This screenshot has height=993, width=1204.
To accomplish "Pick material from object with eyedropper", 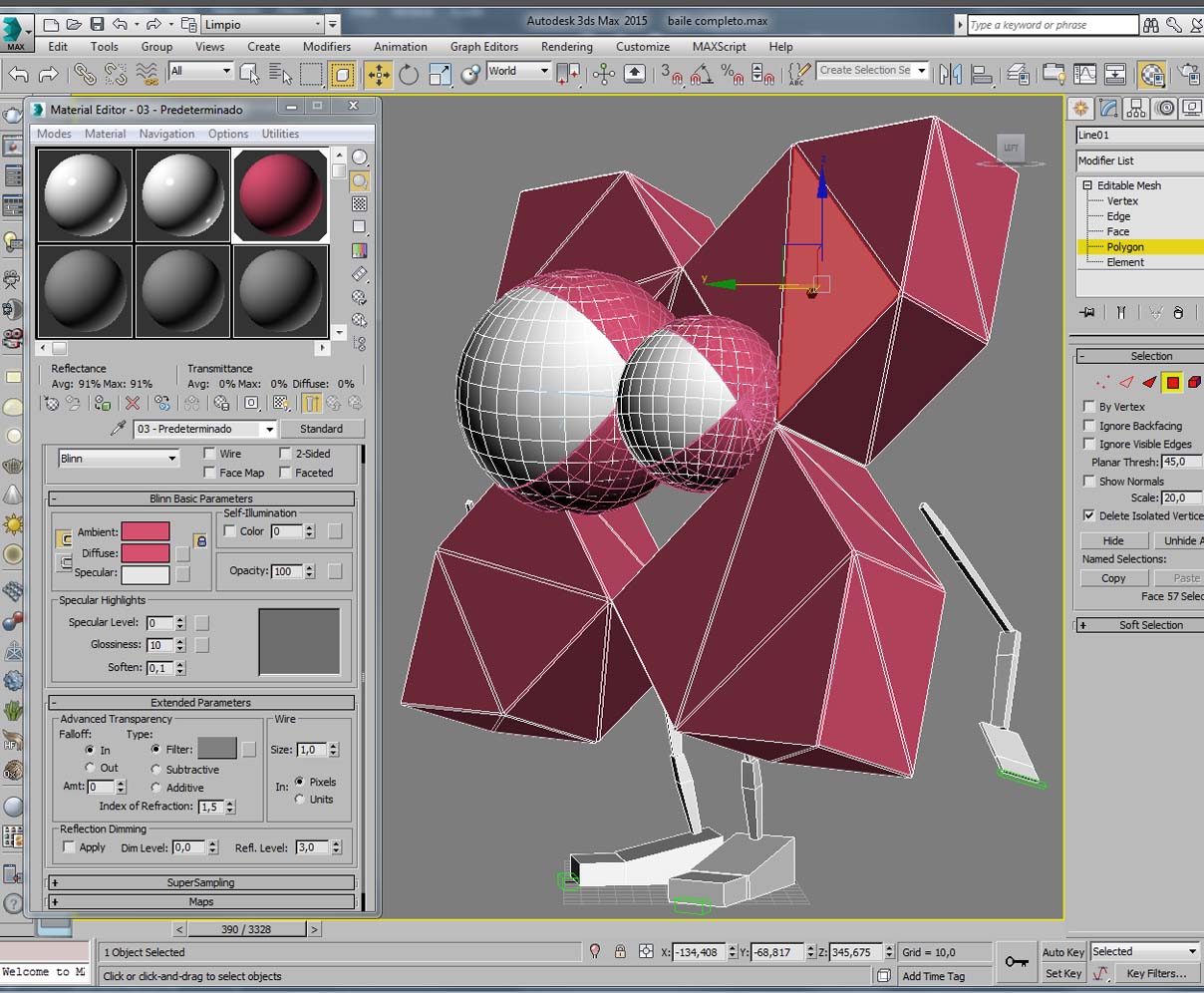I will (119, 429).
